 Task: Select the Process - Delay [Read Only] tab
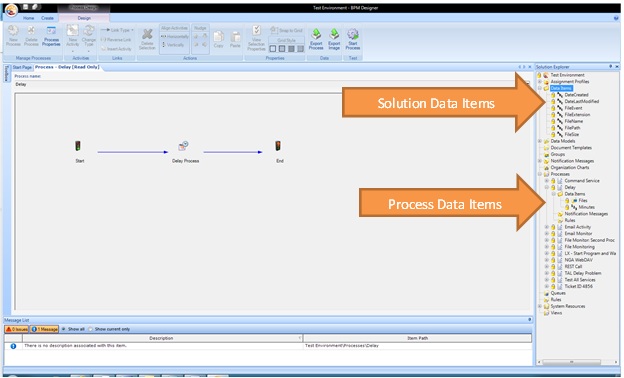pos(67,67)
